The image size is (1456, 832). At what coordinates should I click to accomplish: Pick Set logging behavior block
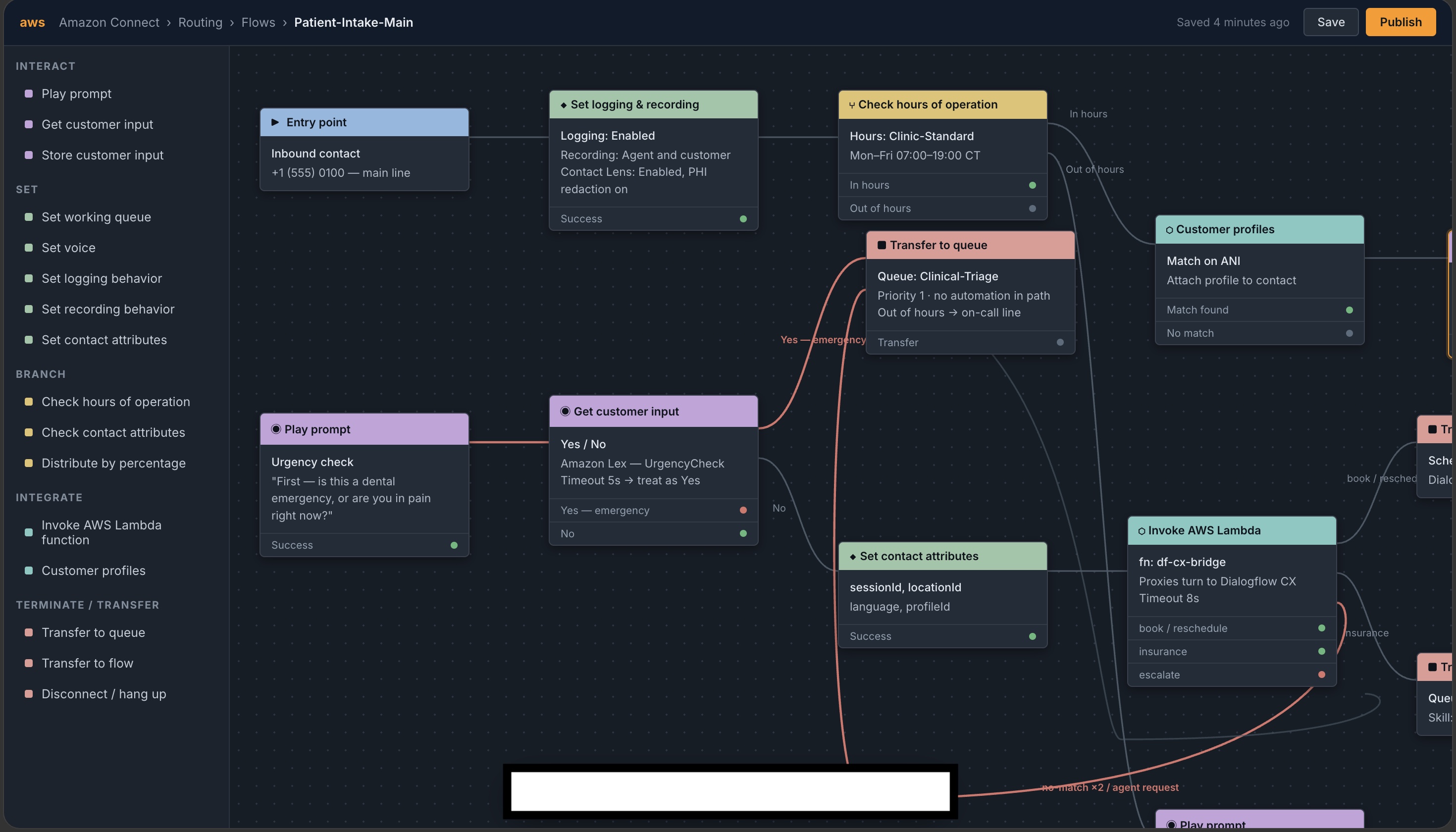point(102,278)
